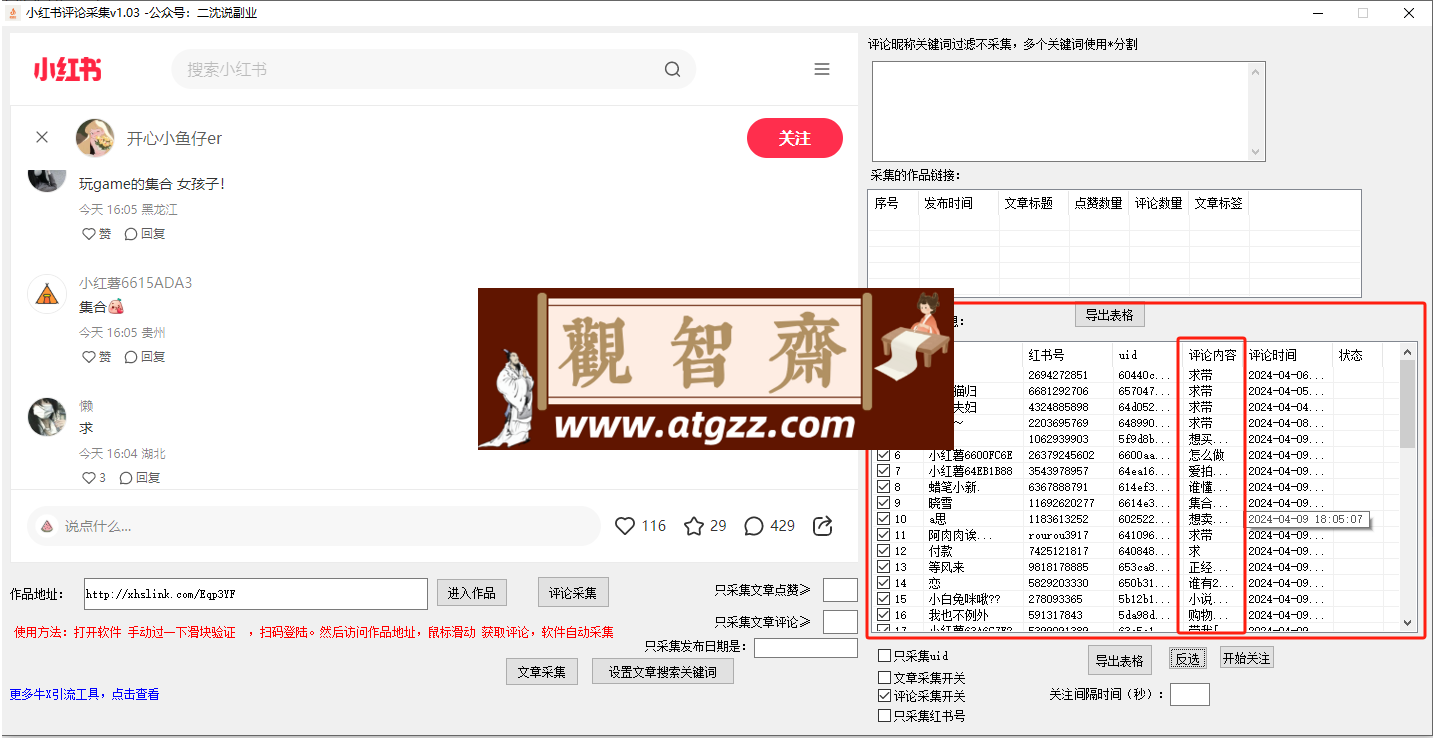The image size is (1433, 738).
Task: Uncheck row 8 checkbox for 蜡笔小新
Action: click(x=883, y=487)
